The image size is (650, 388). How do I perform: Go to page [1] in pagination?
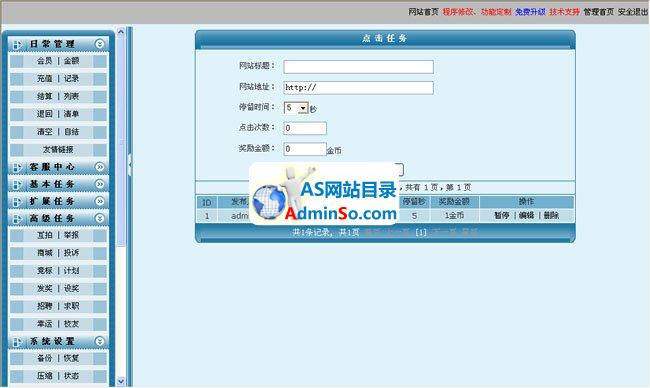421,233
